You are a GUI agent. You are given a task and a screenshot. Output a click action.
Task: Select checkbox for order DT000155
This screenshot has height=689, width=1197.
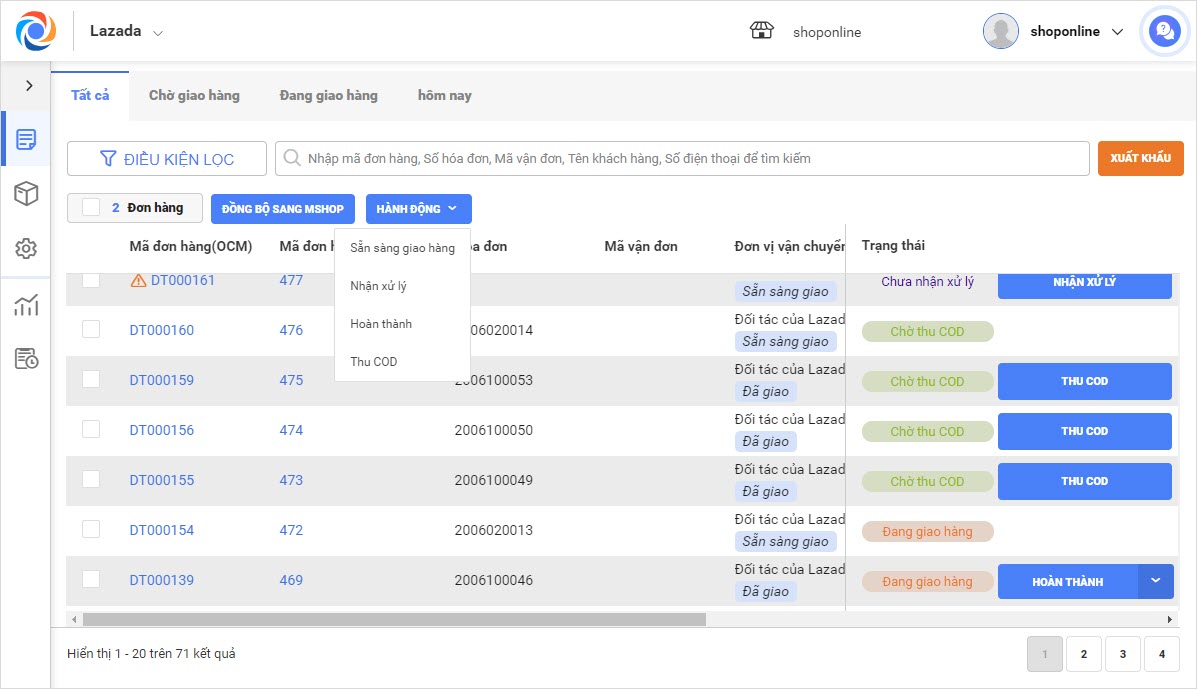pos(91,480)
